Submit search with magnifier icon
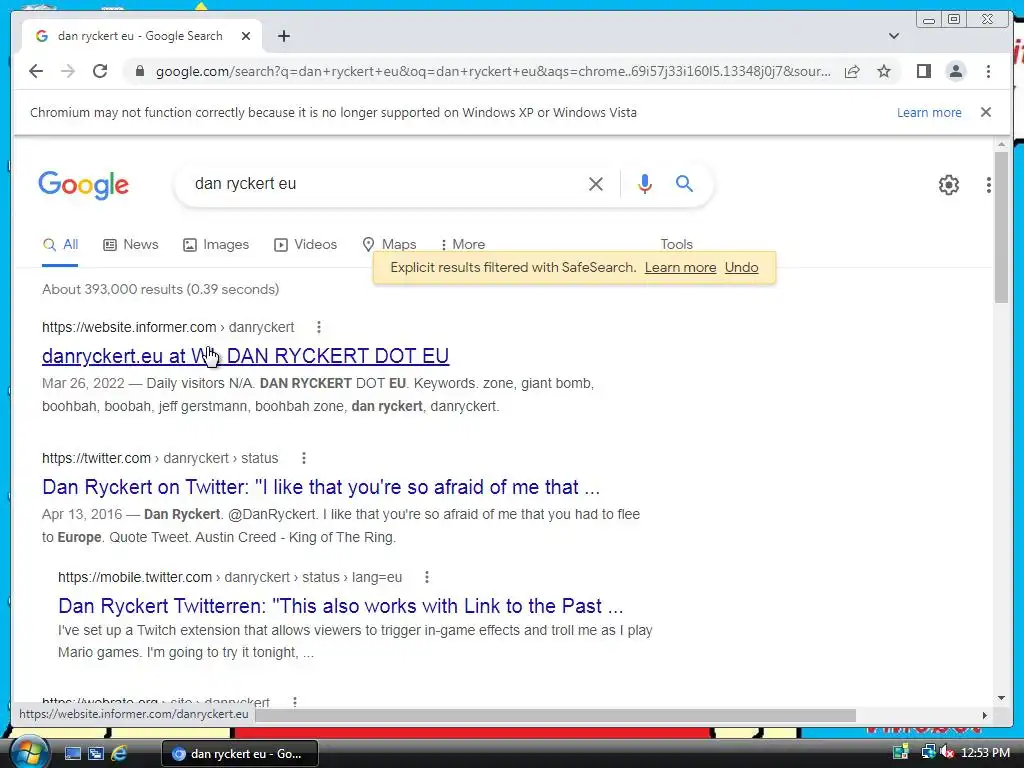This screenshot has height=768, width=1024. (x=684, y=184)
